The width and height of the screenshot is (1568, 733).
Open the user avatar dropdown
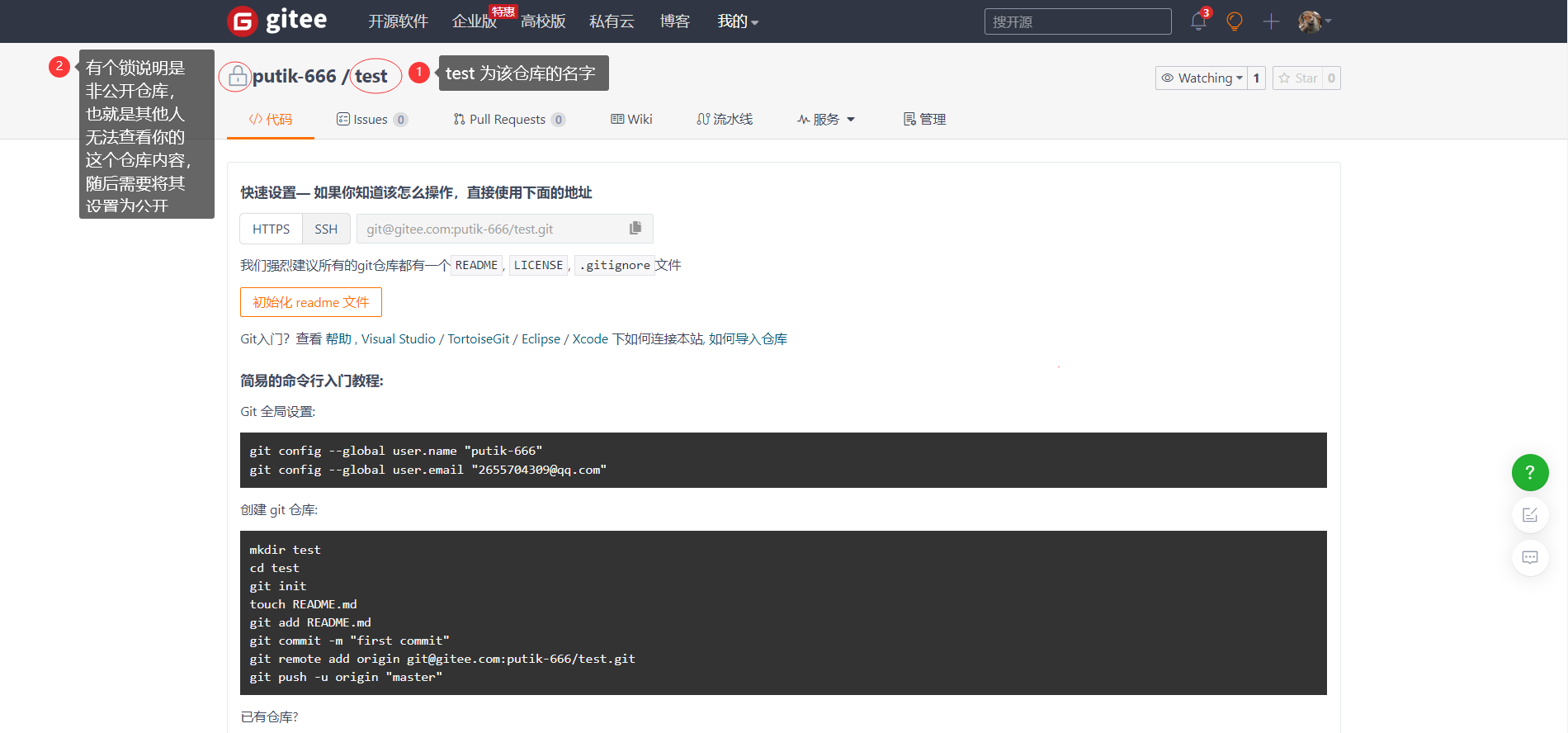[1314, 21]
